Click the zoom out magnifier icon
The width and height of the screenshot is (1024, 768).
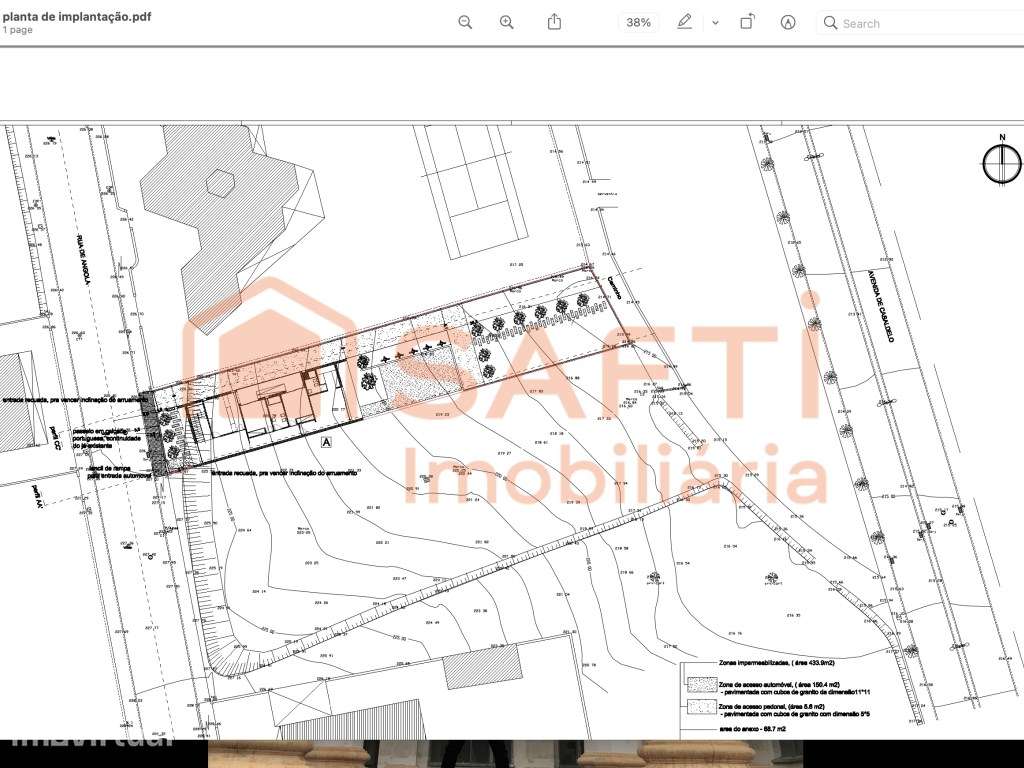[465, 23]
